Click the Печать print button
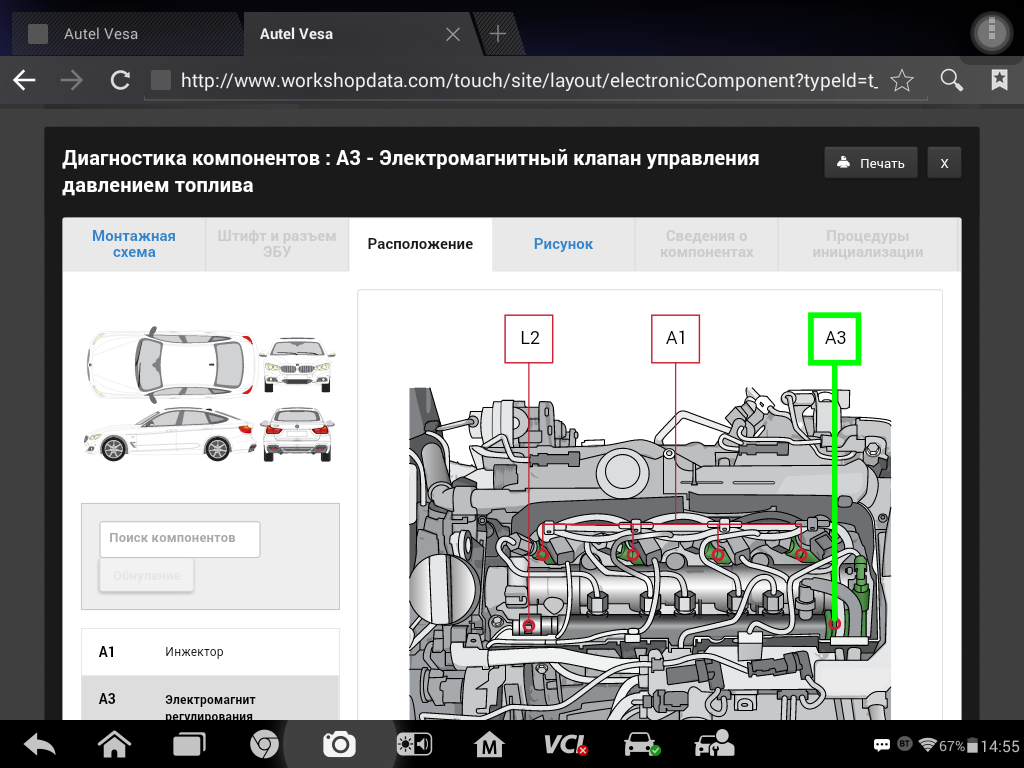Image resolution: width=1024 pixels, height=768 pixels. pyautogui.click(x=871, y=163)
